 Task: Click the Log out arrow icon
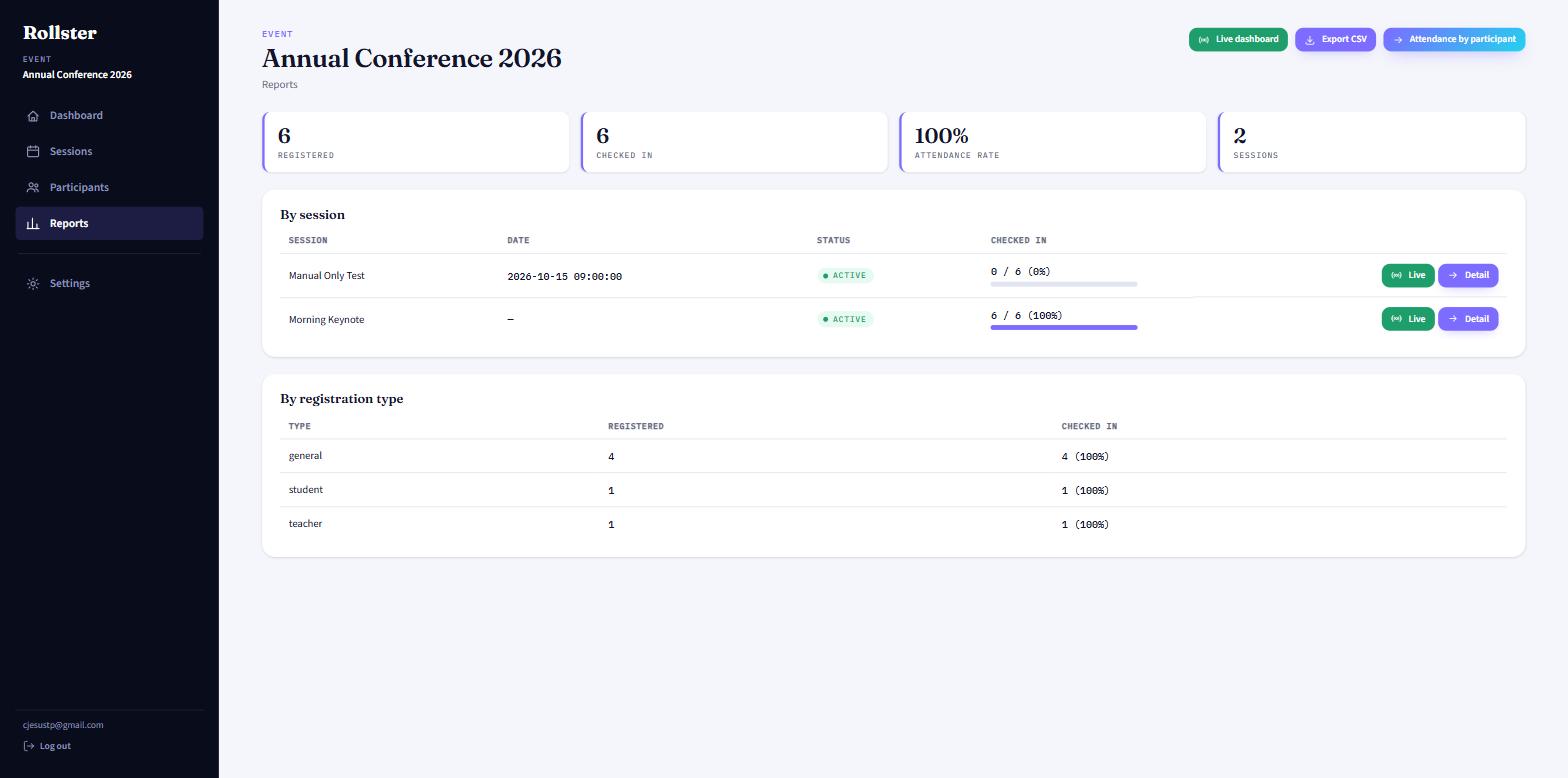29,746
